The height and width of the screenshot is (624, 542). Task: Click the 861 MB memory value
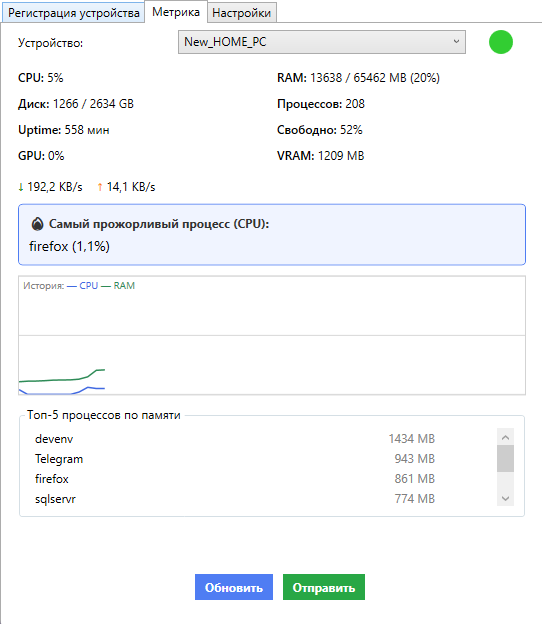[415, 478]
